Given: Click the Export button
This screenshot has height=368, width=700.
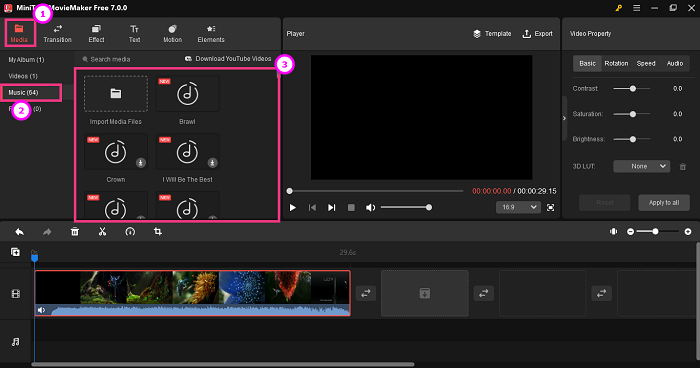Looking at the screenshot, I should tap(538, 33).
